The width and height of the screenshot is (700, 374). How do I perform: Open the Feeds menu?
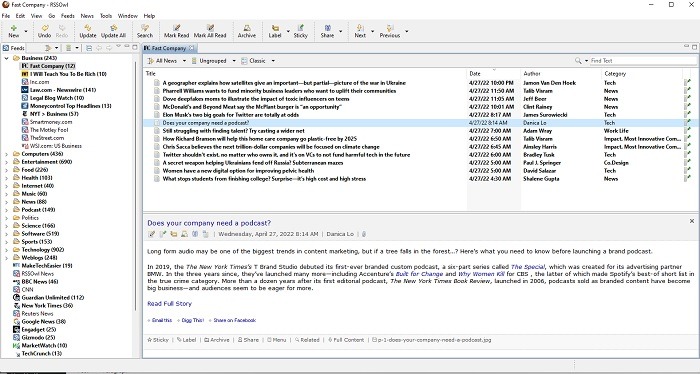pyautogui.click(x=68, y=16)
